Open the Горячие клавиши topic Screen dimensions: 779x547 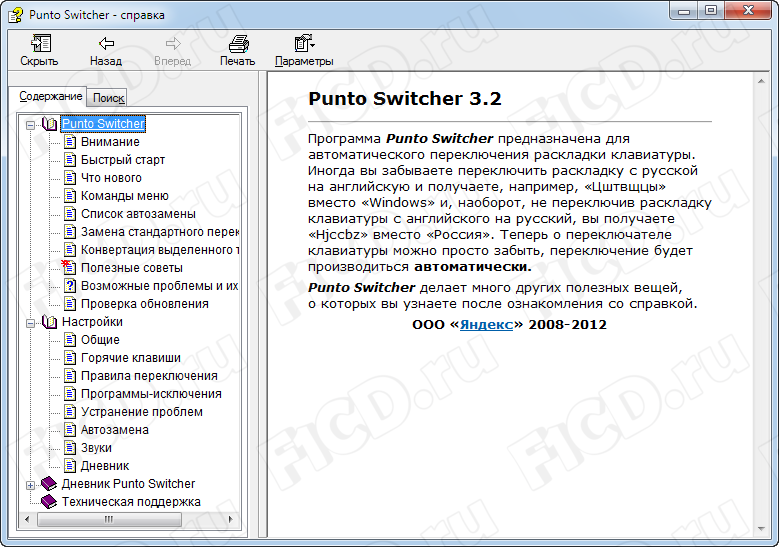click(131, 358)
